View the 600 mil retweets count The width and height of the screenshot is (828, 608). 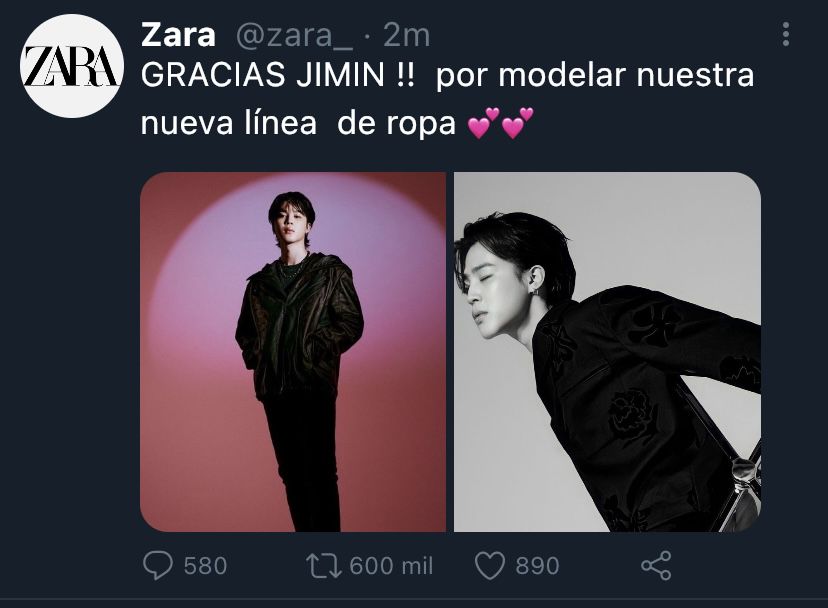point(391,566)
